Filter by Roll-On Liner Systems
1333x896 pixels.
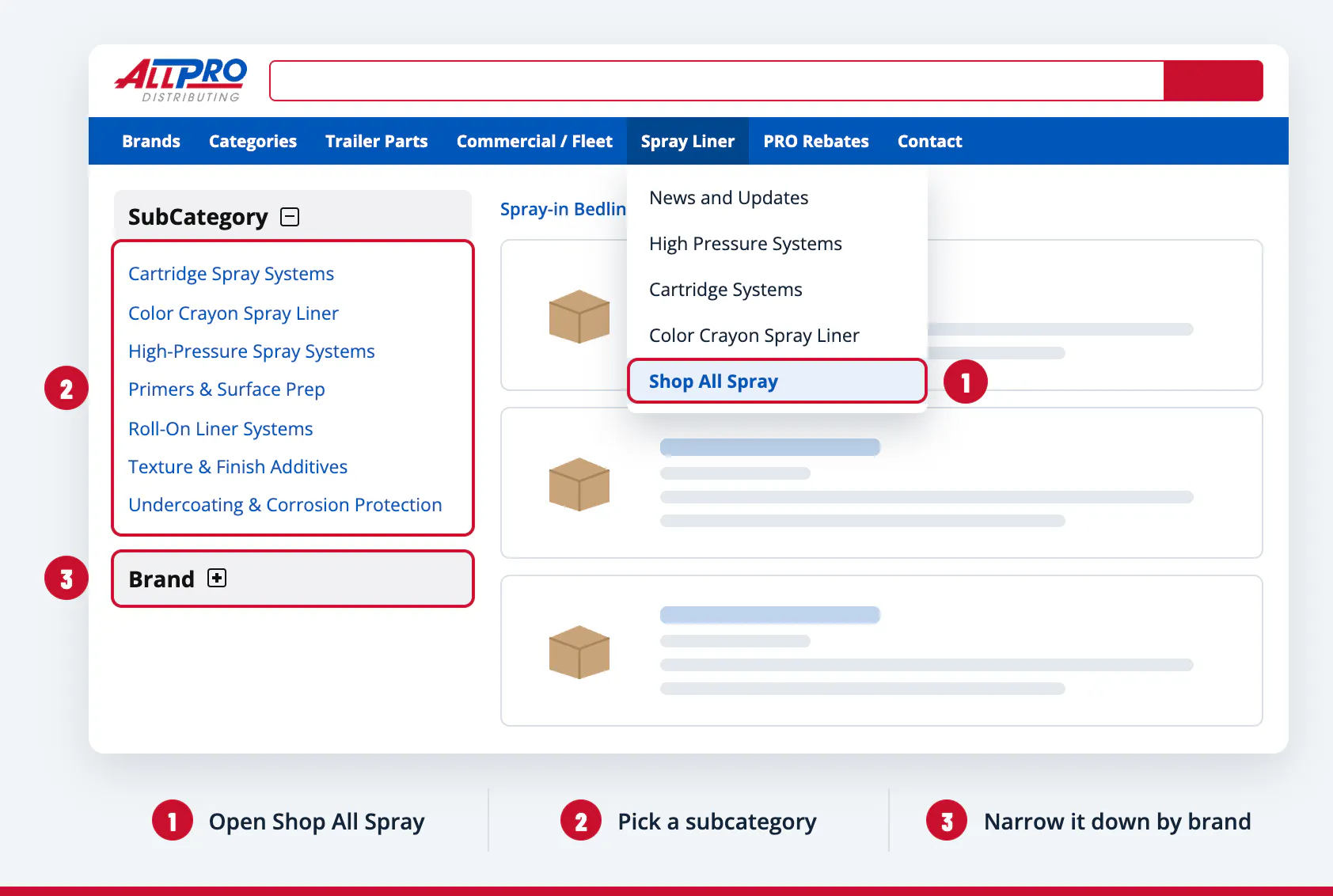point(221,429)
